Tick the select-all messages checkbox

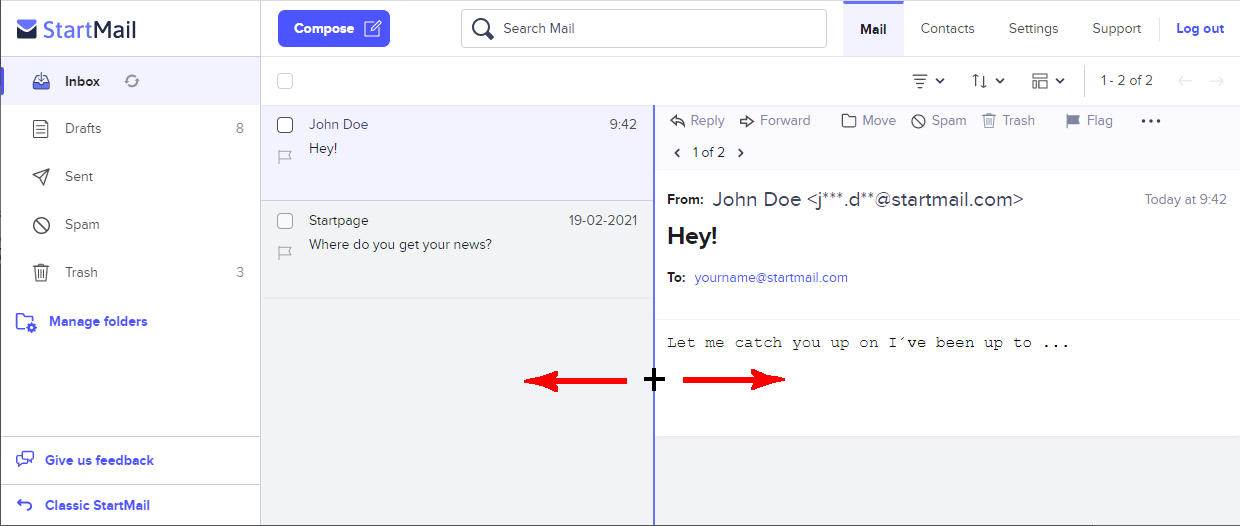pyautogui.click(x=285, y=81)
